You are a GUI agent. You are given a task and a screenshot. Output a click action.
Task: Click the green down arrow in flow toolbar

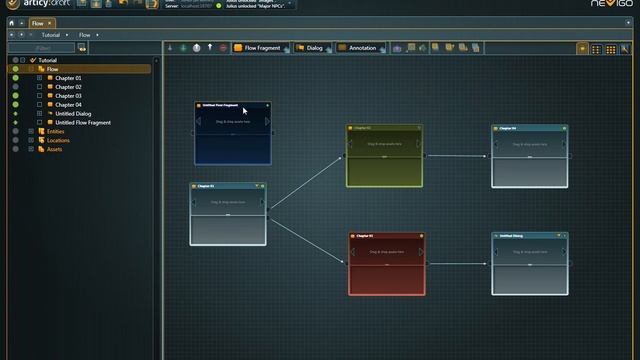[183, 48]
